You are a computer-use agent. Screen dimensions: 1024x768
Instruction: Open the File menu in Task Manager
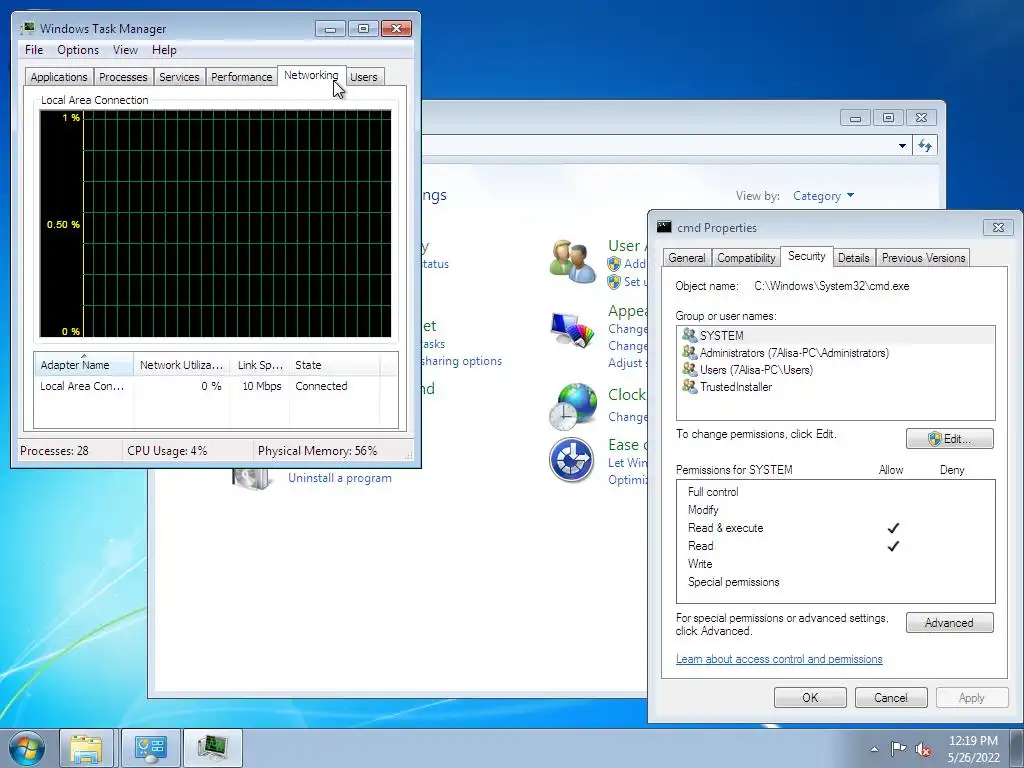(x=34, y=50)
